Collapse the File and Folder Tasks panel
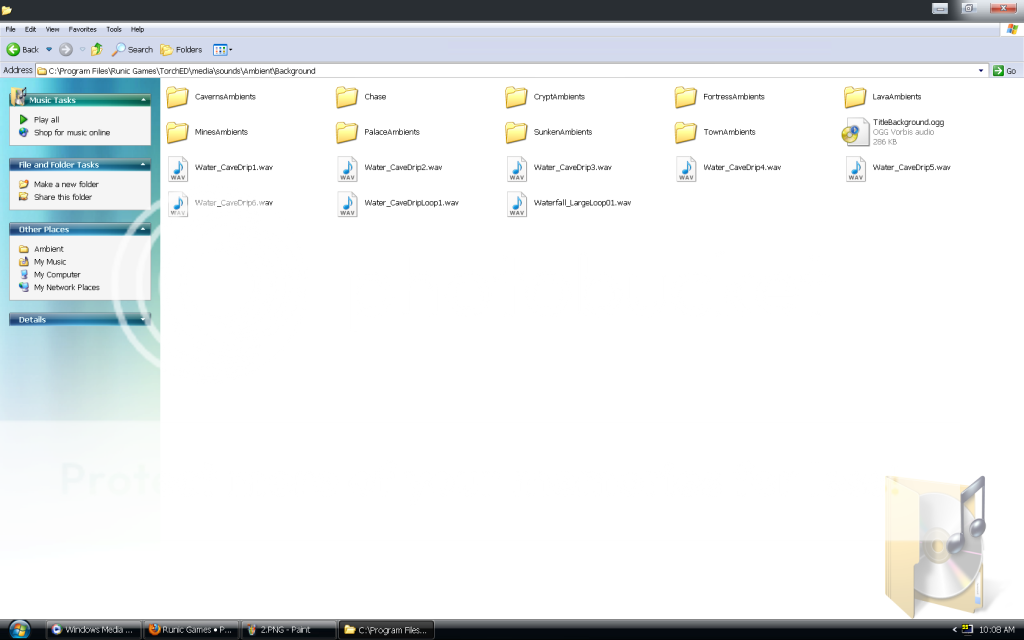The height and width of the screenshot is (640, 1024). click(144, 165)
